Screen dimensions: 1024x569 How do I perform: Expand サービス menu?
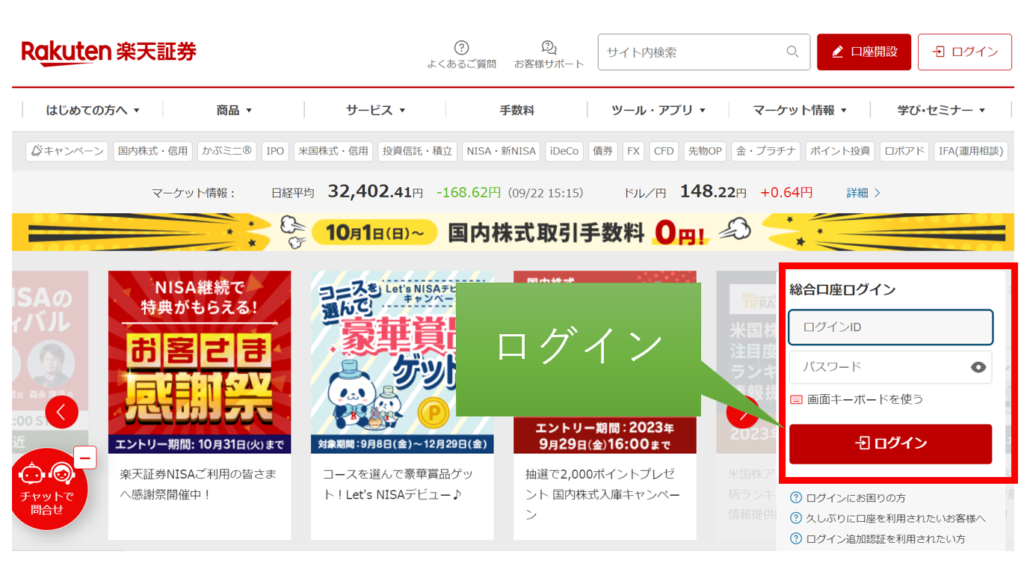pyautogui.click(x=376, y=110)
